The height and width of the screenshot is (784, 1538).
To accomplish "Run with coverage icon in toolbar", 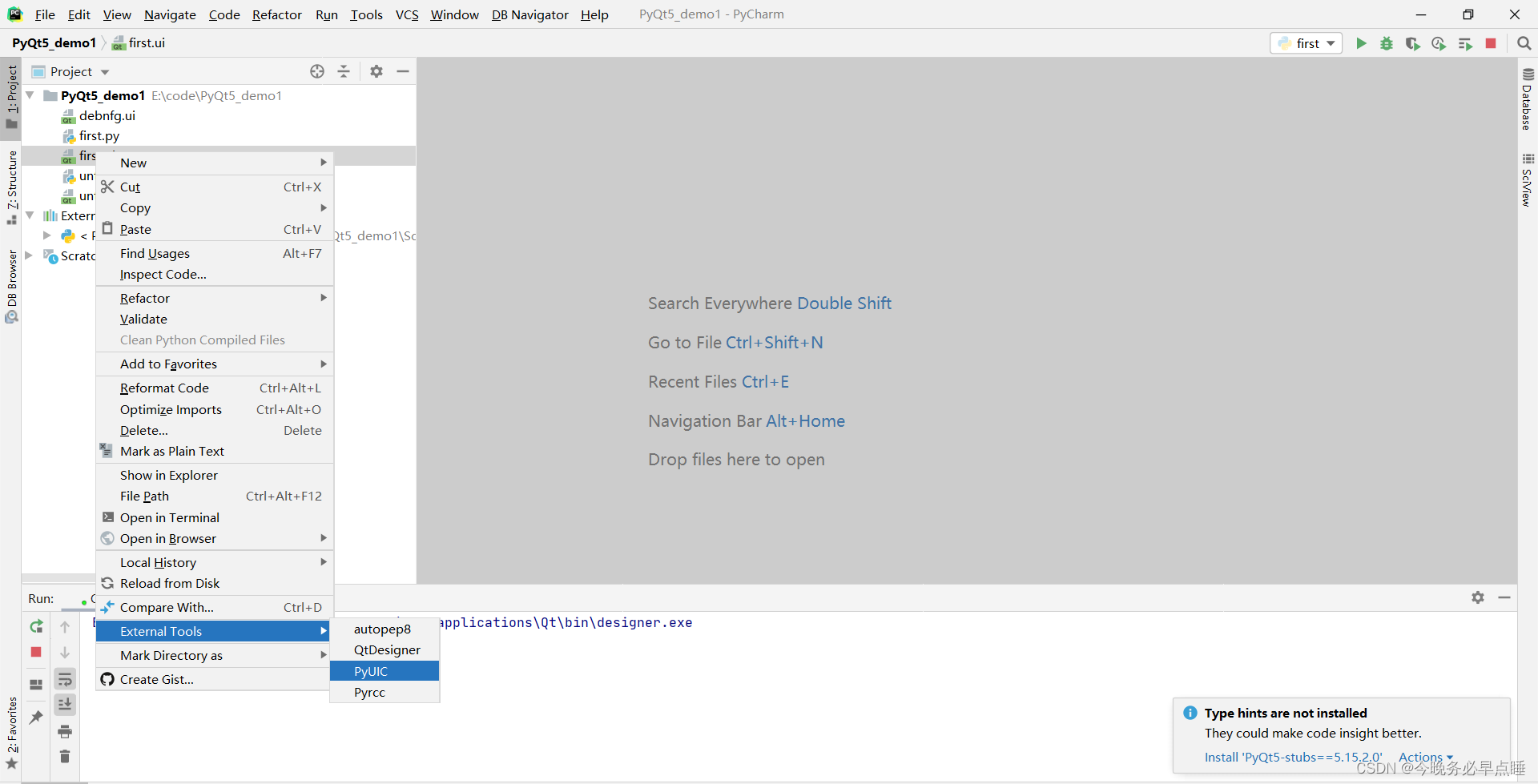I will (1413, 43).
